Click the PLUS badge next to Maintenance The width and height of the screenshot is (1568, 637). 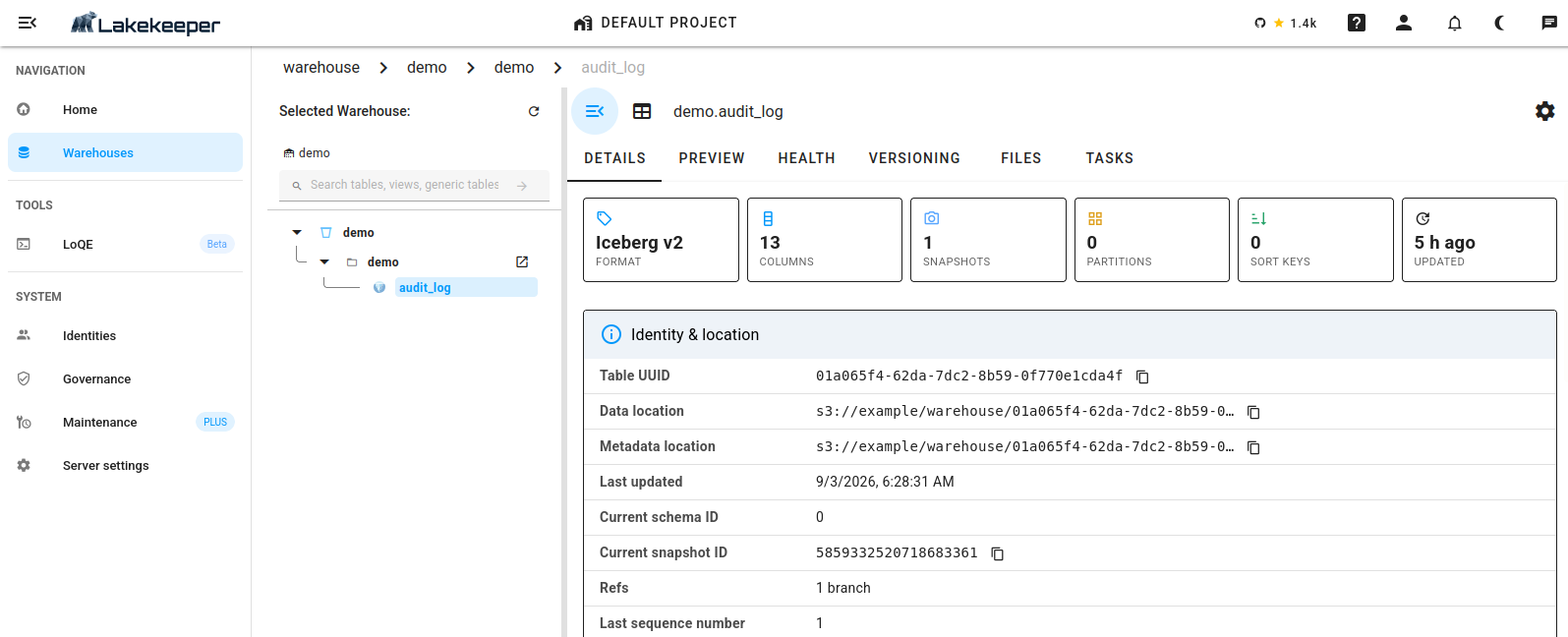[215, 422]
